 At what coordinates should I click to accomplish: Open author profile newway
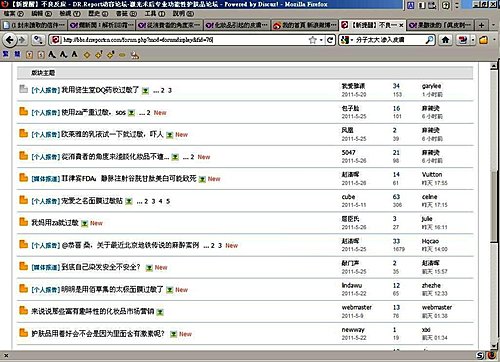(x=353, y=330)
